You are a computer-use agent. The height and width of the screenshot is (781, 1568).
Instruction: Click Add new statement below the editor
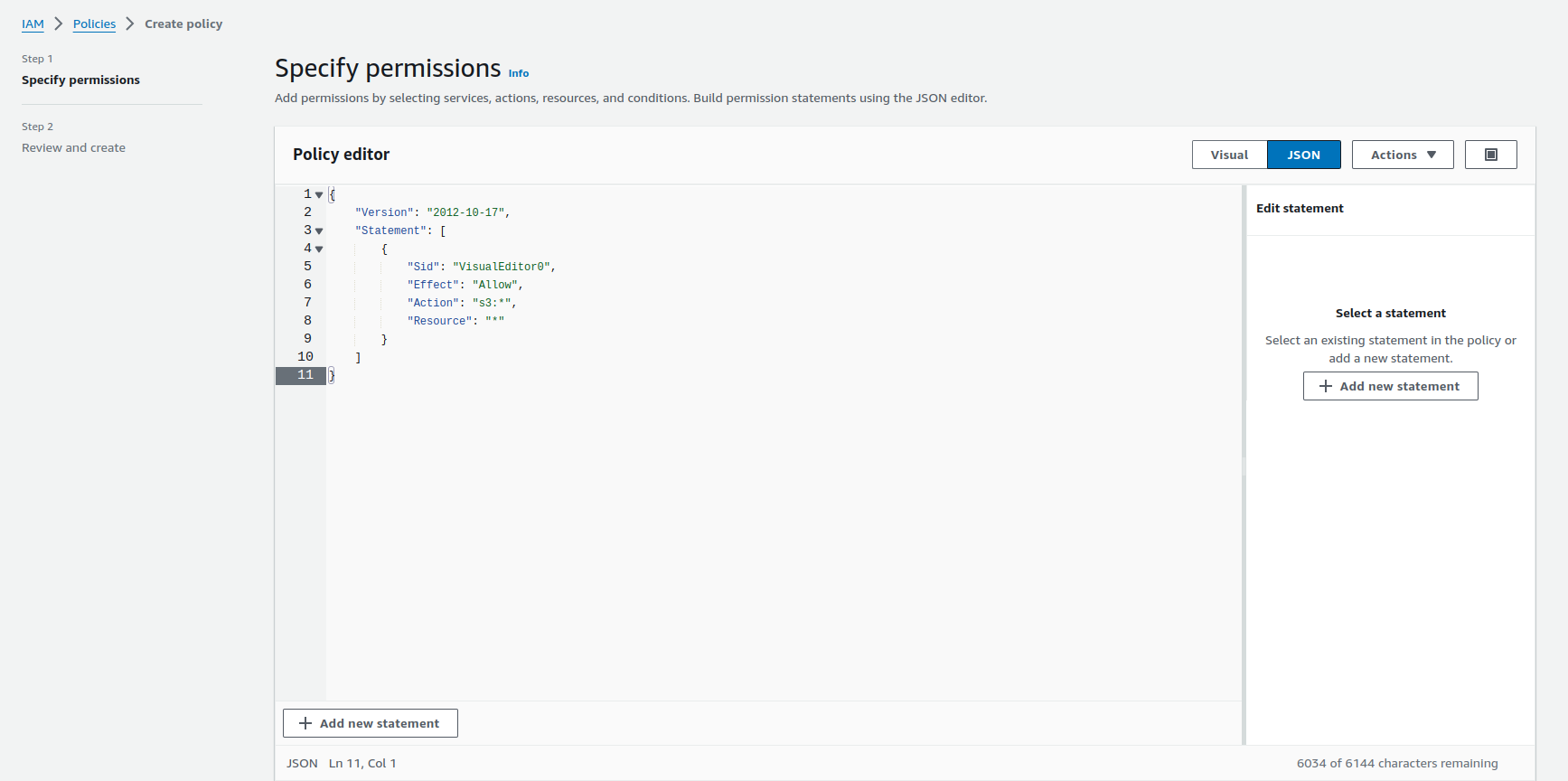[x=370, y=723]
